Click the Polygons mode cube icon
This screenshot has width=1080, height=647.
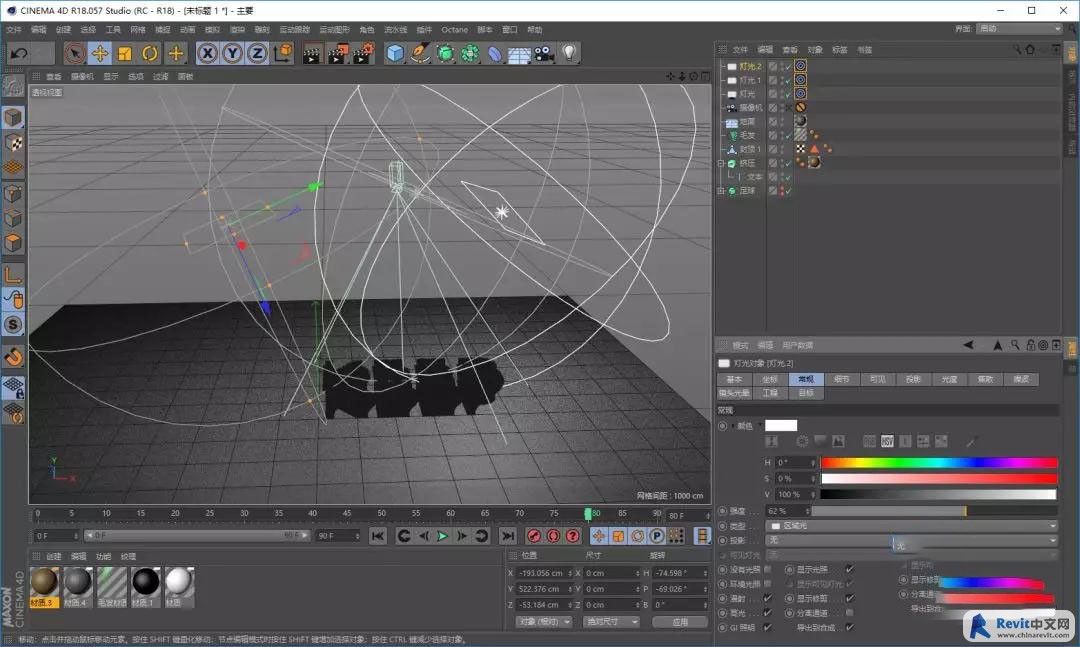[x=13, y=243]
